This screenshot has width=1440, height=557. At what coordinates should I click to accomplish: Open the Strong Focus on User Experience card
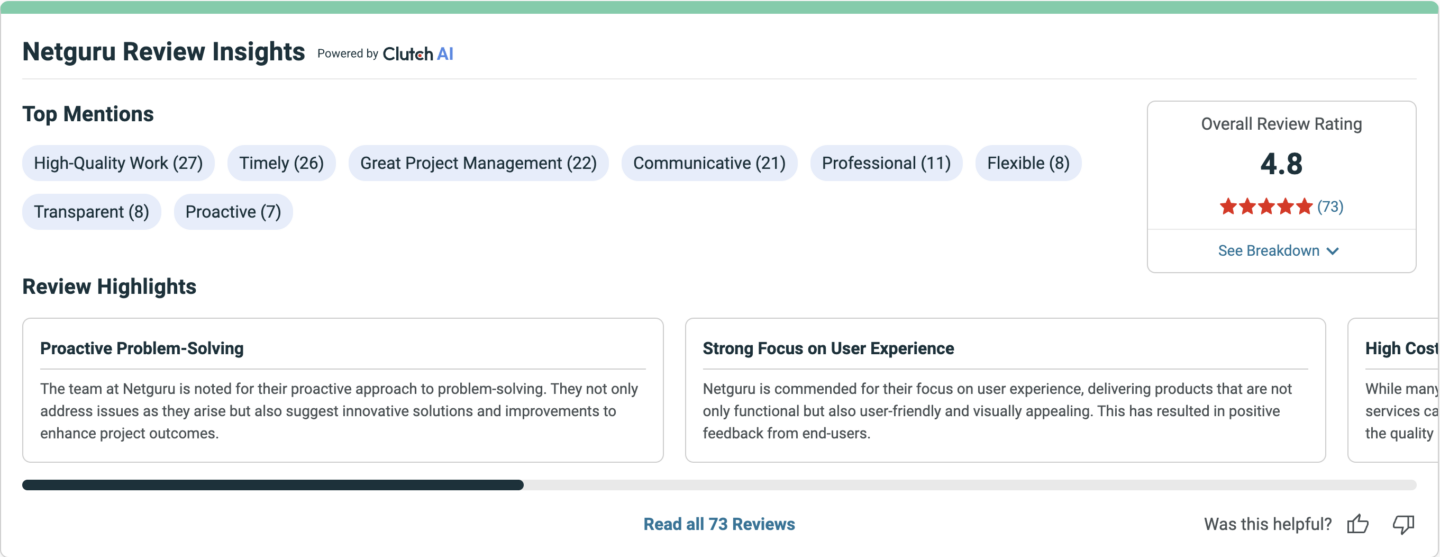pos(1005,390)
